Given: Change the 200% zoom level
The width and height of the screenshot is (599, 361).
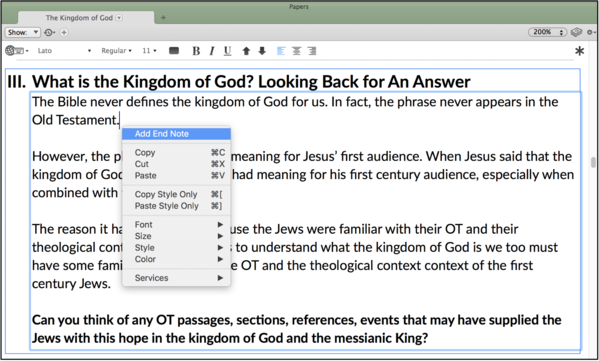Looking at the screenshot, I should (x=547, y=32).
